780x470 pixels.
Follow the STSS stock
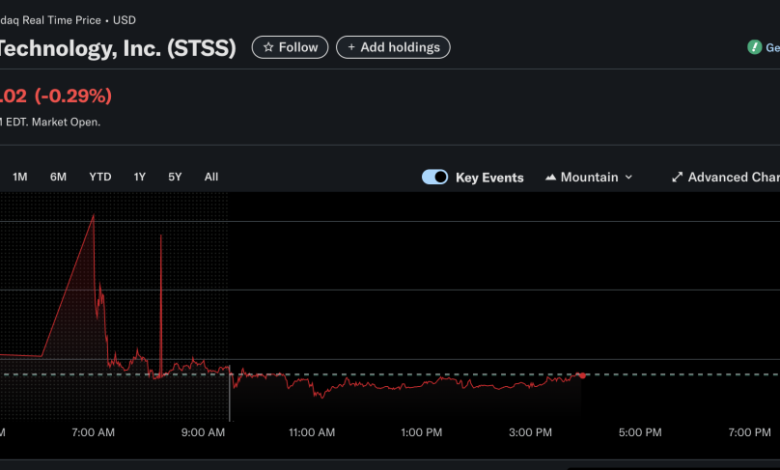[290, 47]
